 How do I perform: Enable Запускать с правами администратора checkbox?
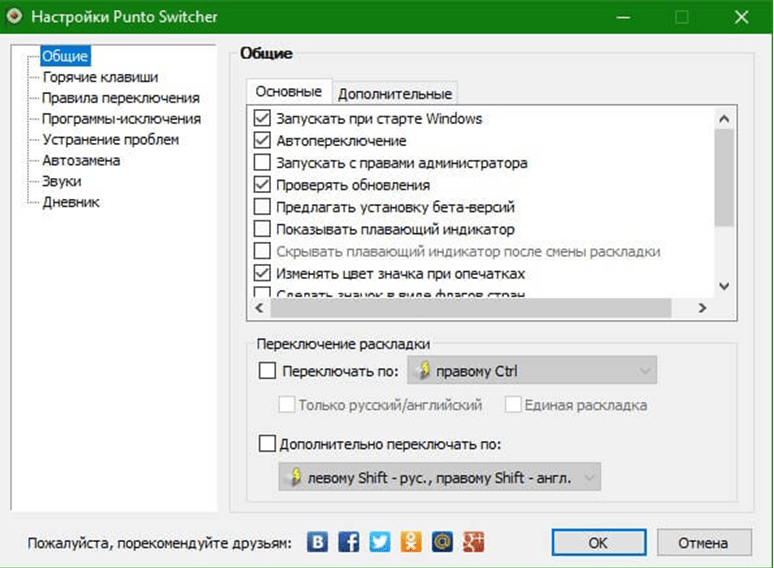point(263,163)
